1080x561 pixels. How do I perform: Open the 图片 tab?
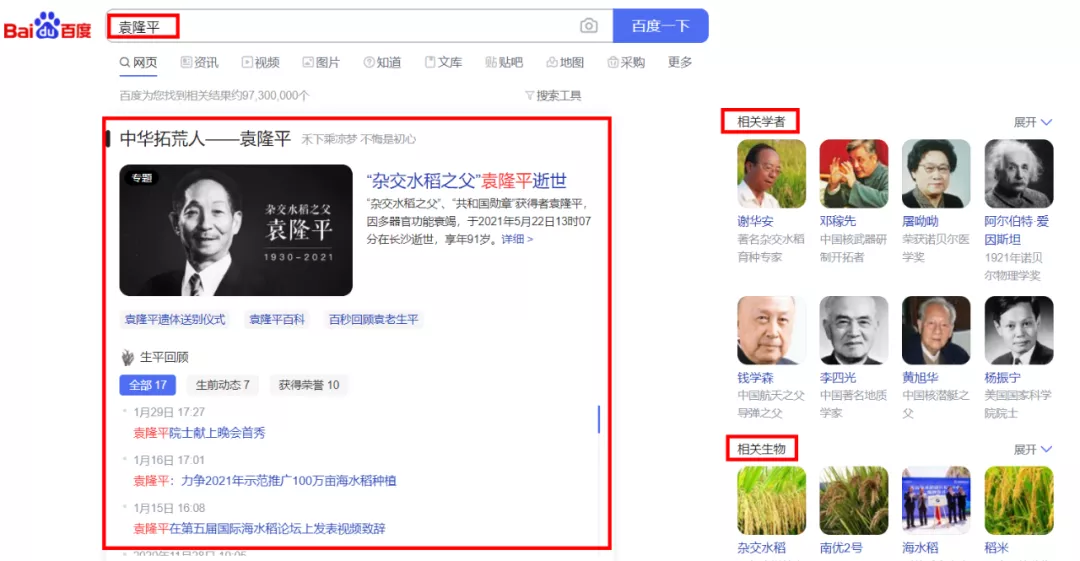pos(321,63)
